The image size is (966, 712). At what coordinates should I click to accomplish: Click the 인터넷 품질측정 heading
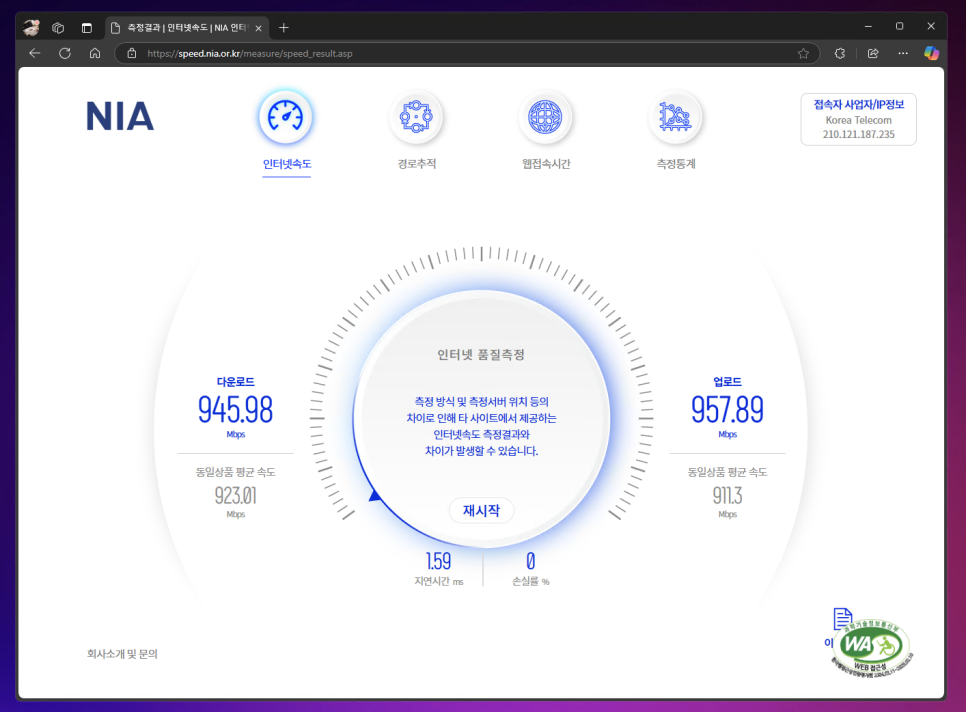click(x=481, y=355)
